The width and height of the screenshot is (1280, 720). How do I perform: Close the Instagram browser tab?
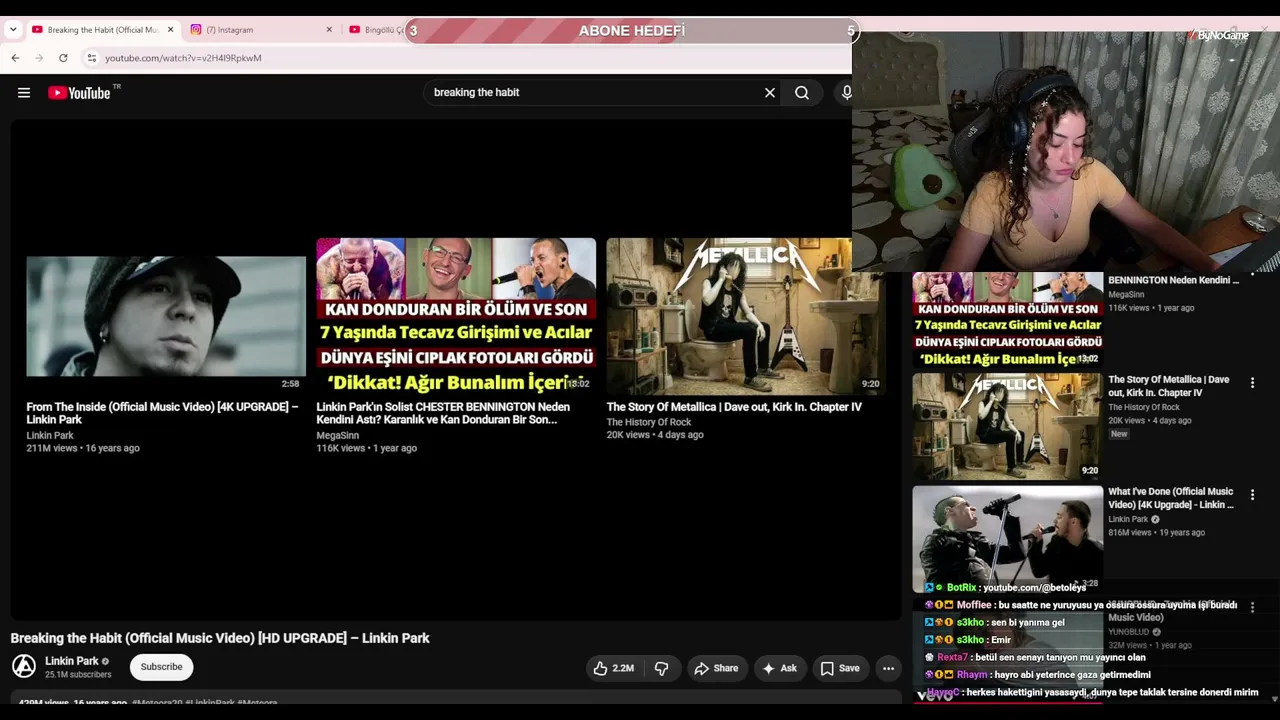pos(329,30)
